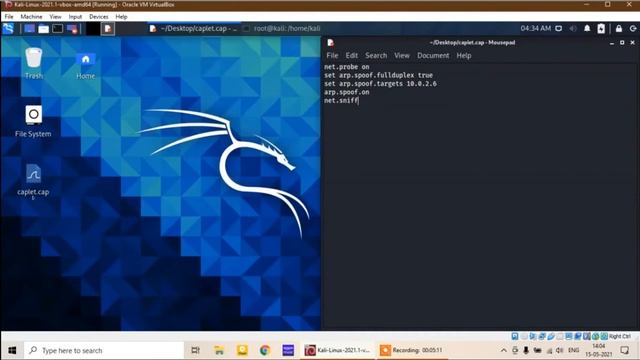Click the power manager battery icon
640x360 pixels.
[601, 29]
